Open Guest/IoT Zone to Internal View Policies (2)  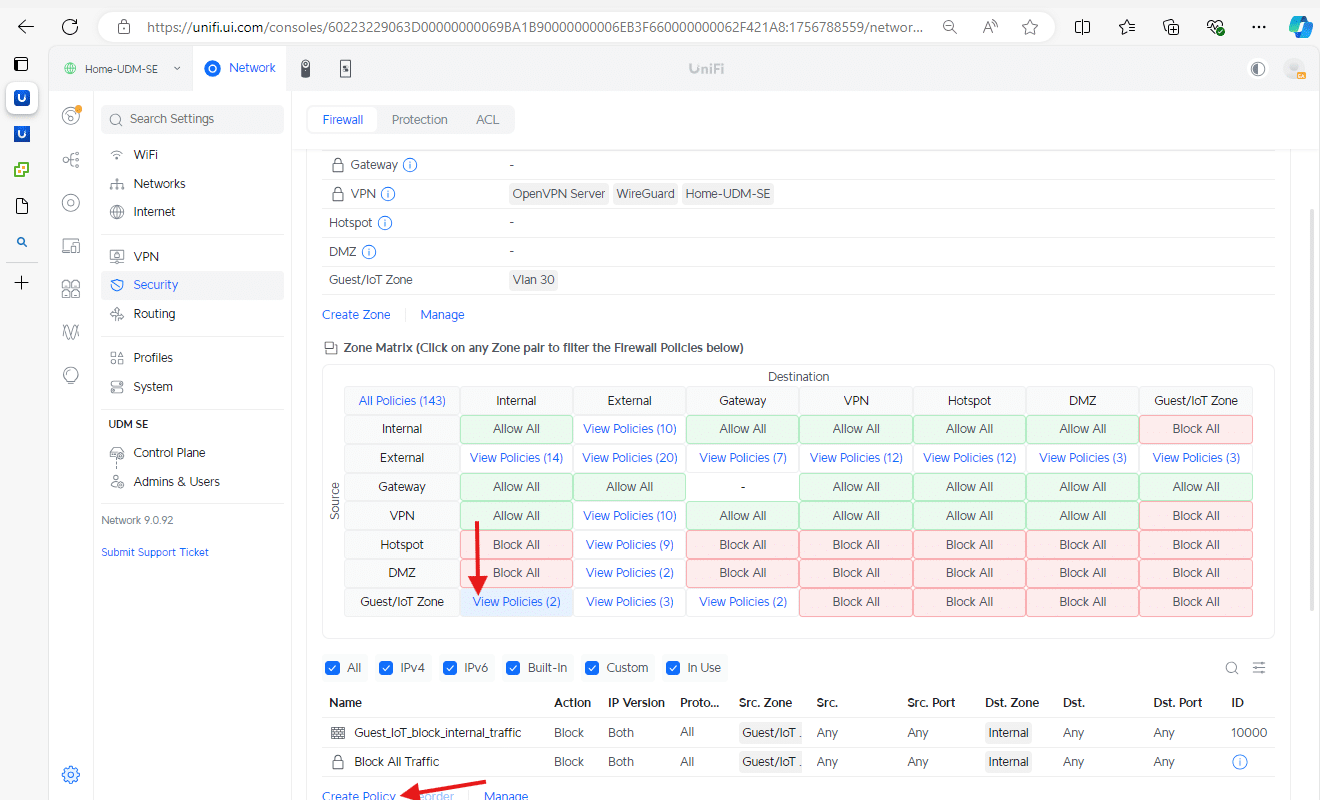516,602
